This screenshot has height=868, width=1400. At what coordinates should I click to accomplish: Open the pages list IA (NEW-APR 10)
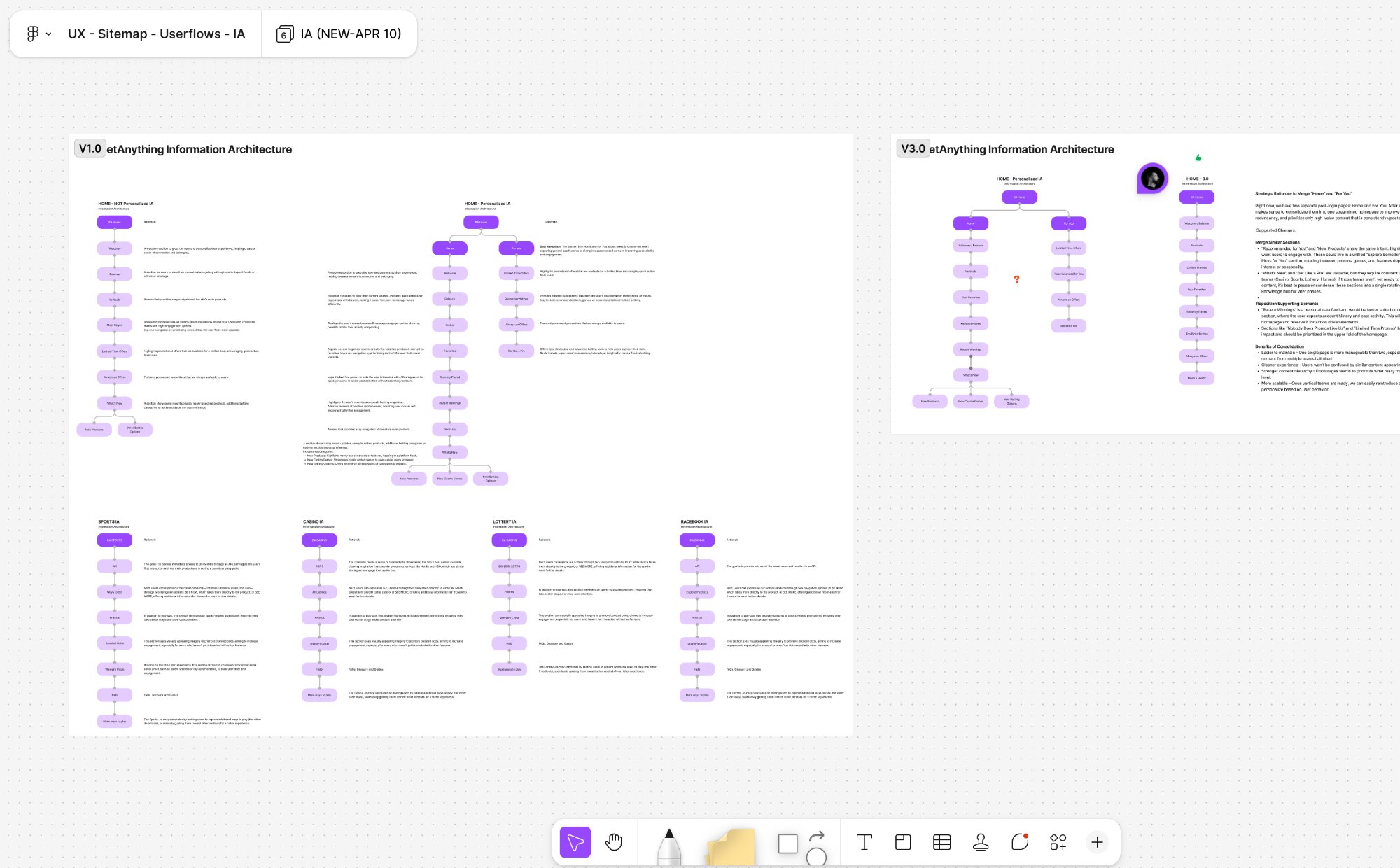click(340, 34)
